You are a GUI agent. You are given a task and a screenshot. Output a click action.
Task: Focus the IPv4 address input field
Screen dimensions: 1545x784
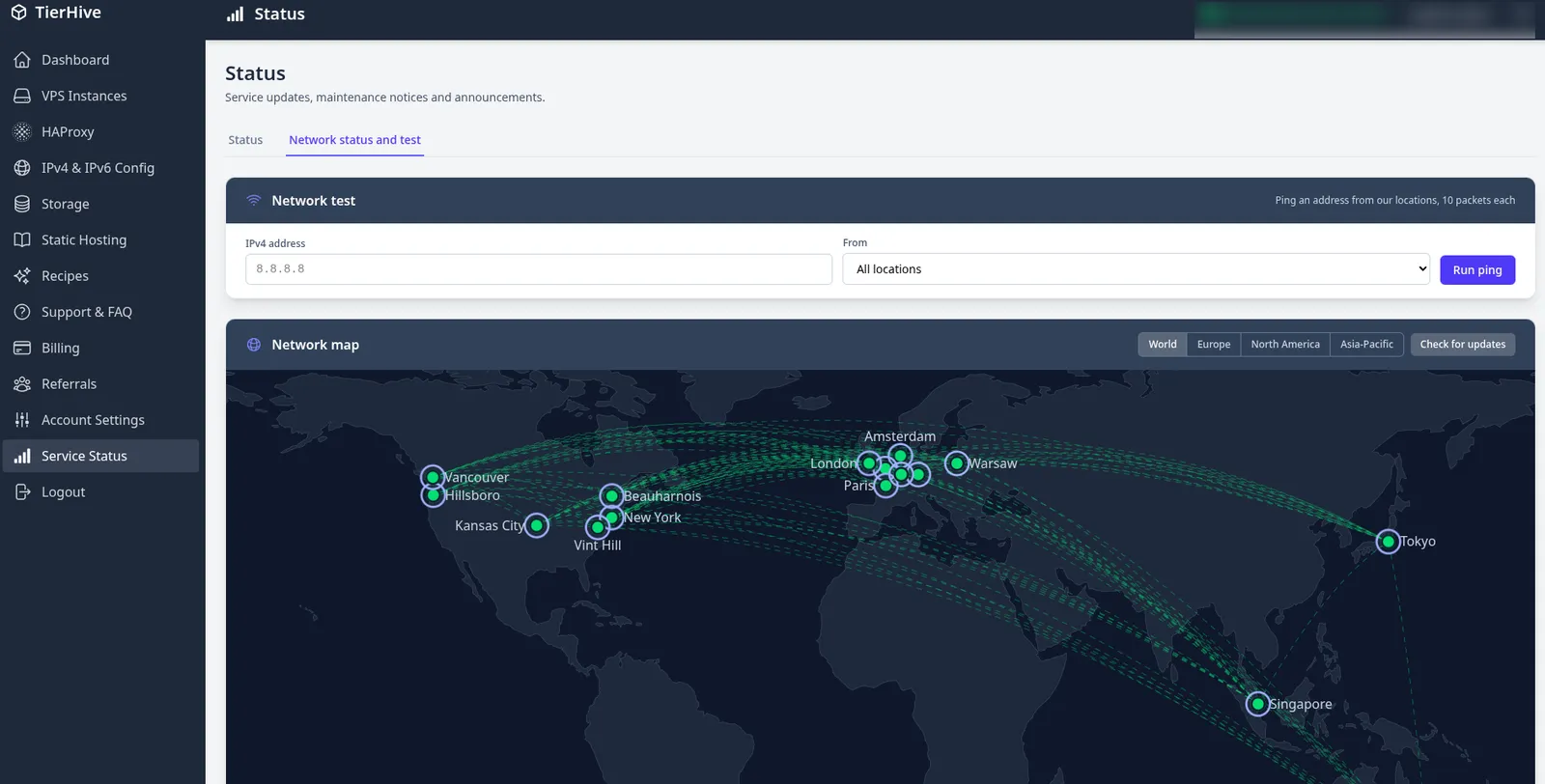pos(539,269)
